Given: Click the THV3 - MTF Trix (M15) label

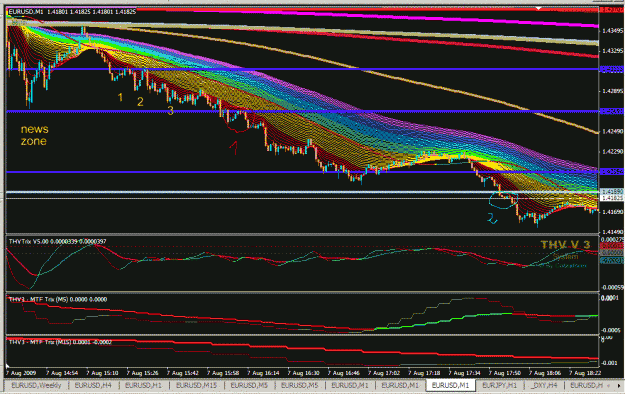Looking at the screenshot, I should click(x=60, y=342).
